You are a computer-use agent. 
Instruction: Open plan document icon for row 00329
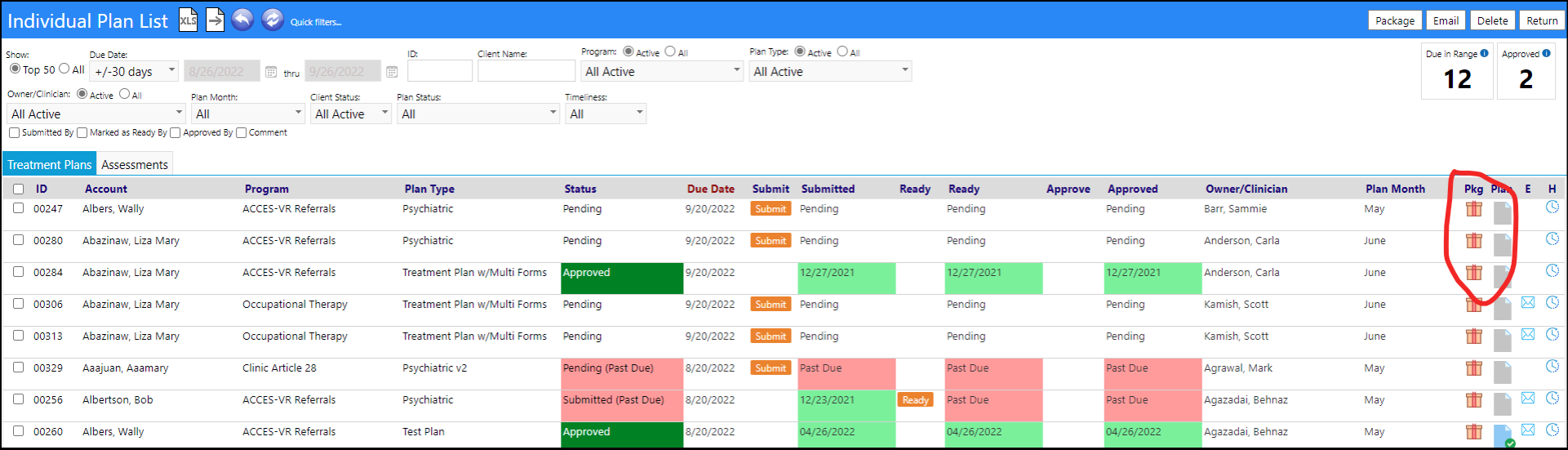point(1503,372)
